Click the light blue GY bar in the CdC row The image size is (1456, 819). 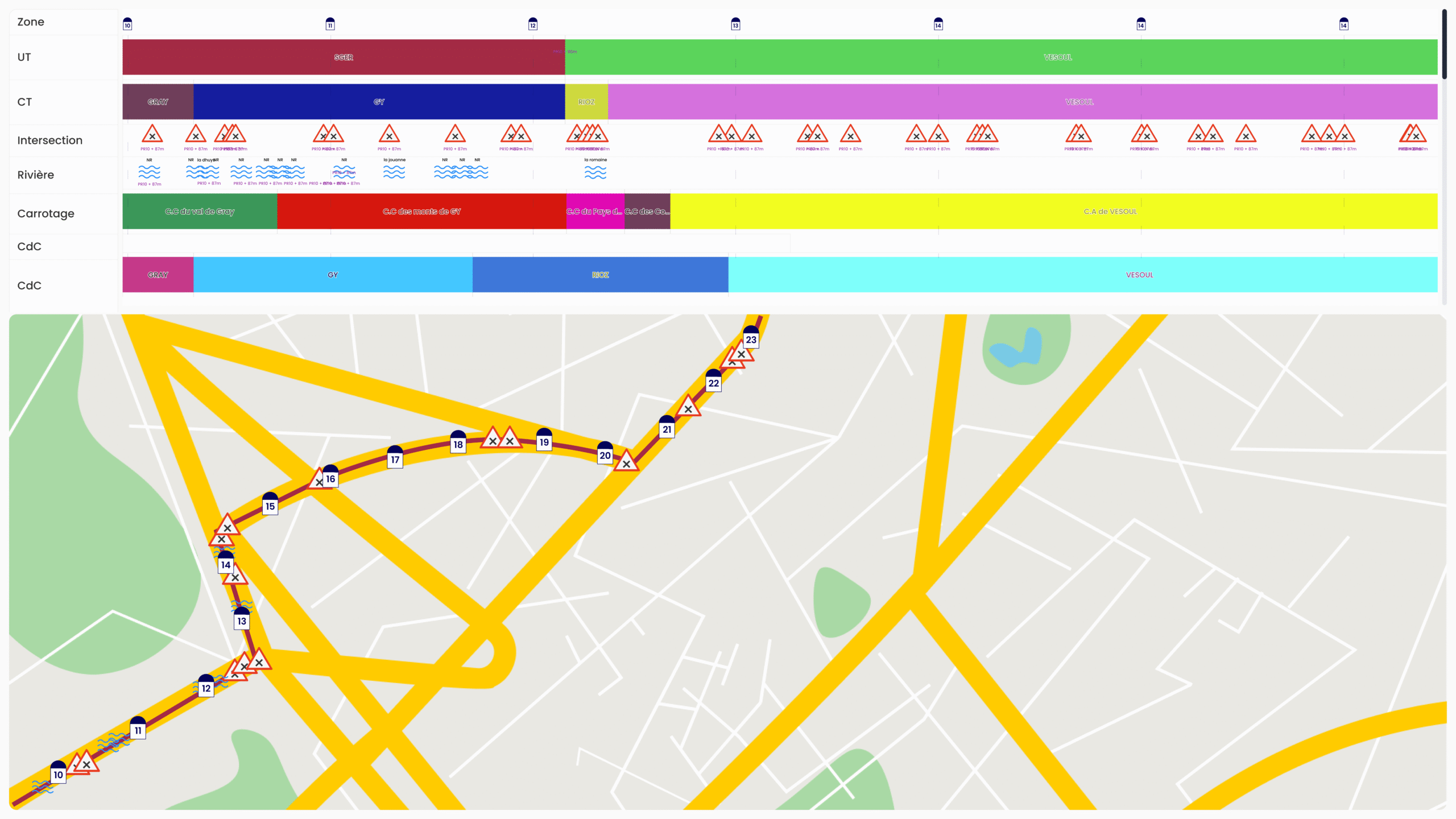pos(333,275)
